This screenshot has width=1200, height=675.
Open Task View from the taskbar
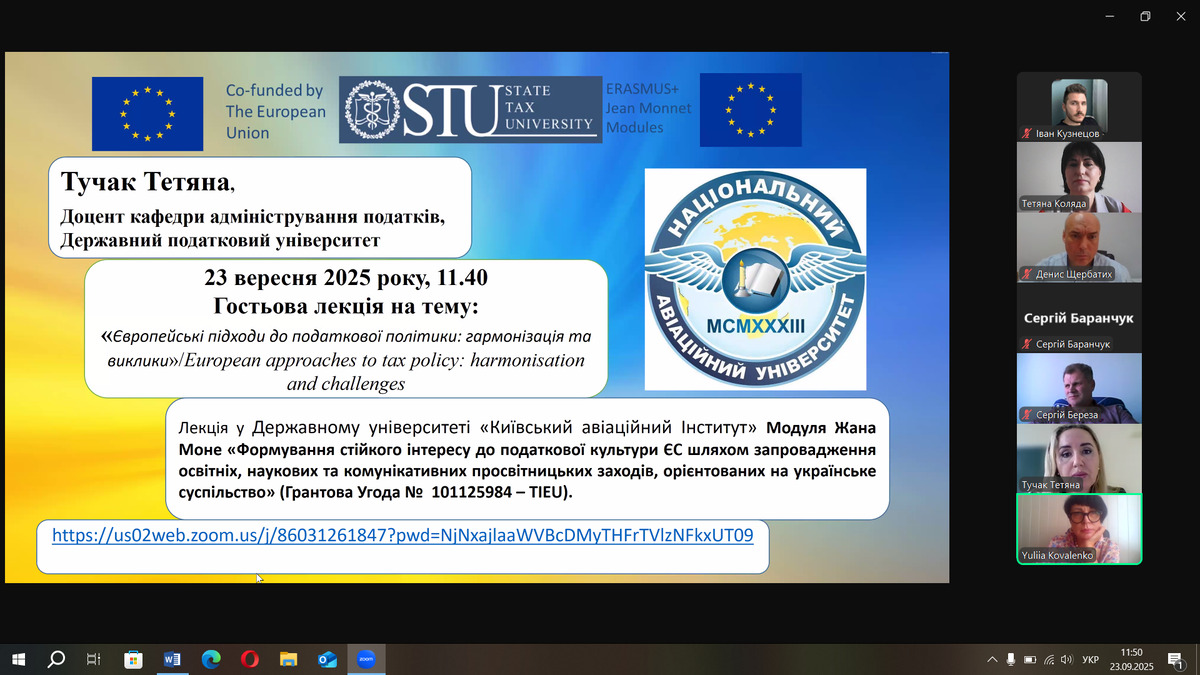click(94, 659)
